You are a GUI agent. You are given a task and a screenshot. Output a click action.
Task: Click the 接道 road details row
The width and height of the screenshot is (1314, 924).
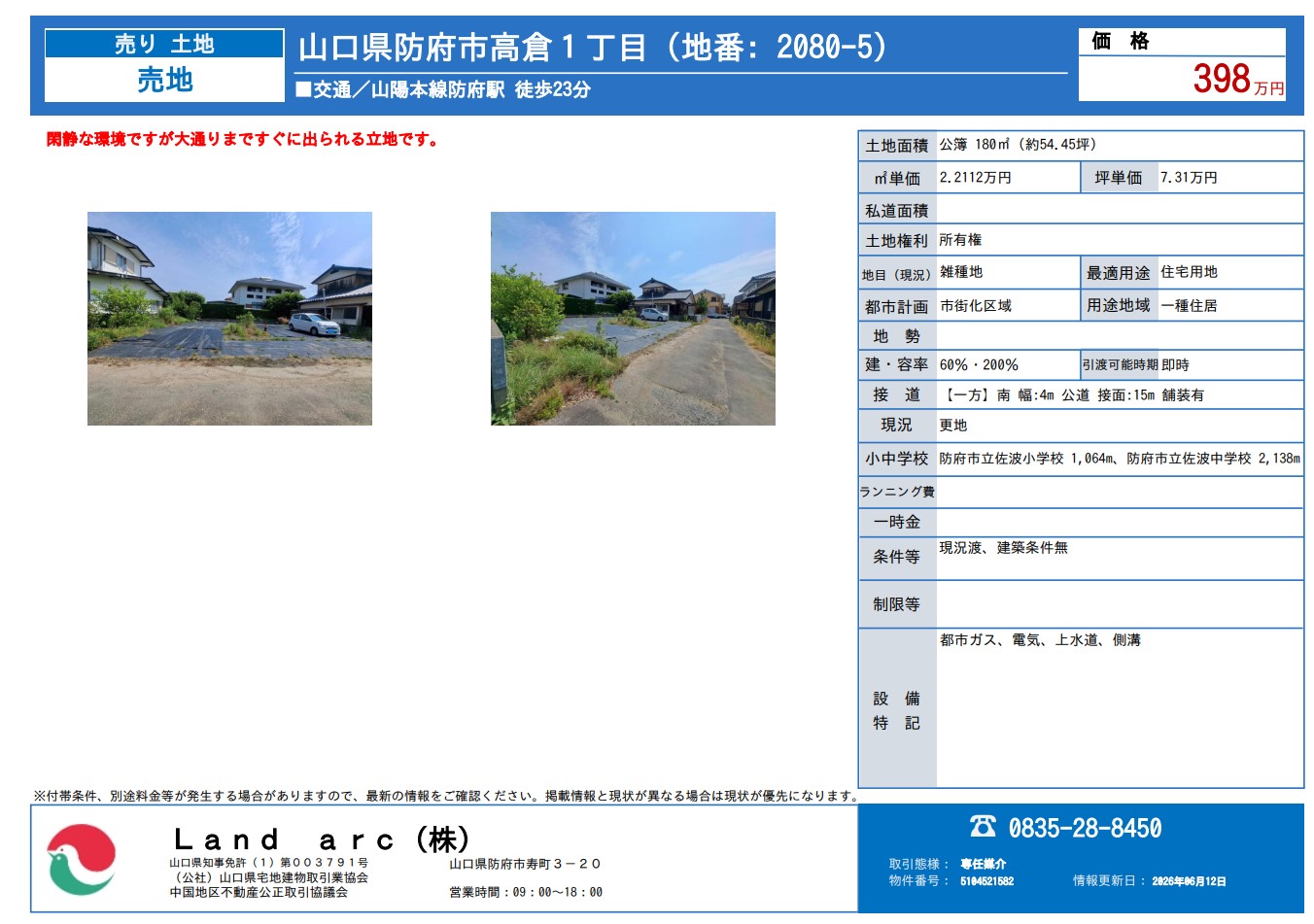click(x=1081, y=394)
